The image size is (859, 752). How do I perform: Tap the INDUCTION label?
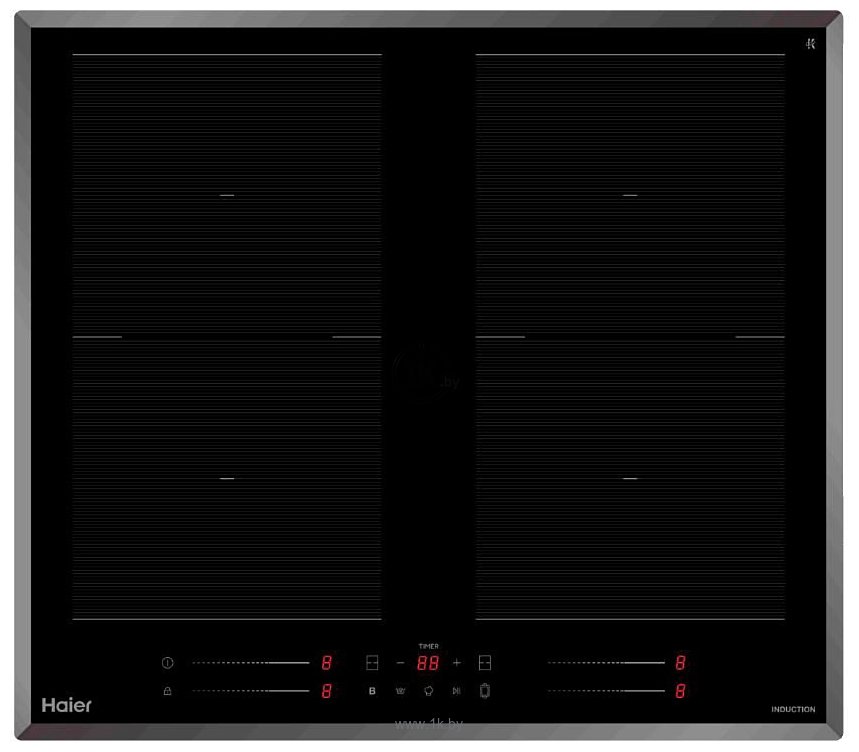[x=793, y=709]
